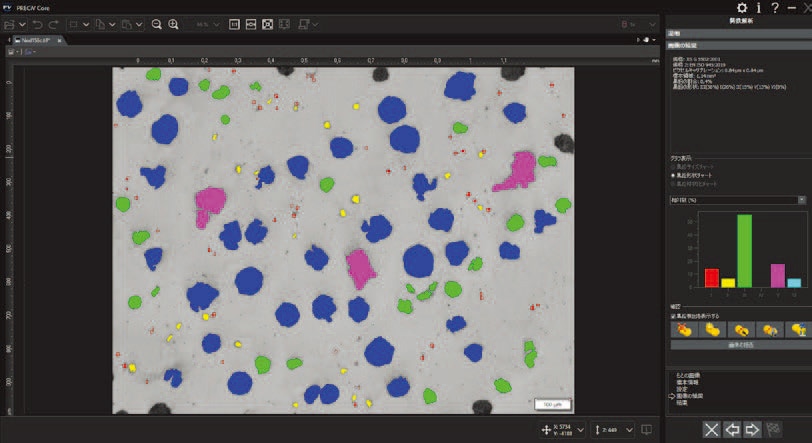
Task: Zoom in with the magnifier plus icon
Action: pos(173,24)
